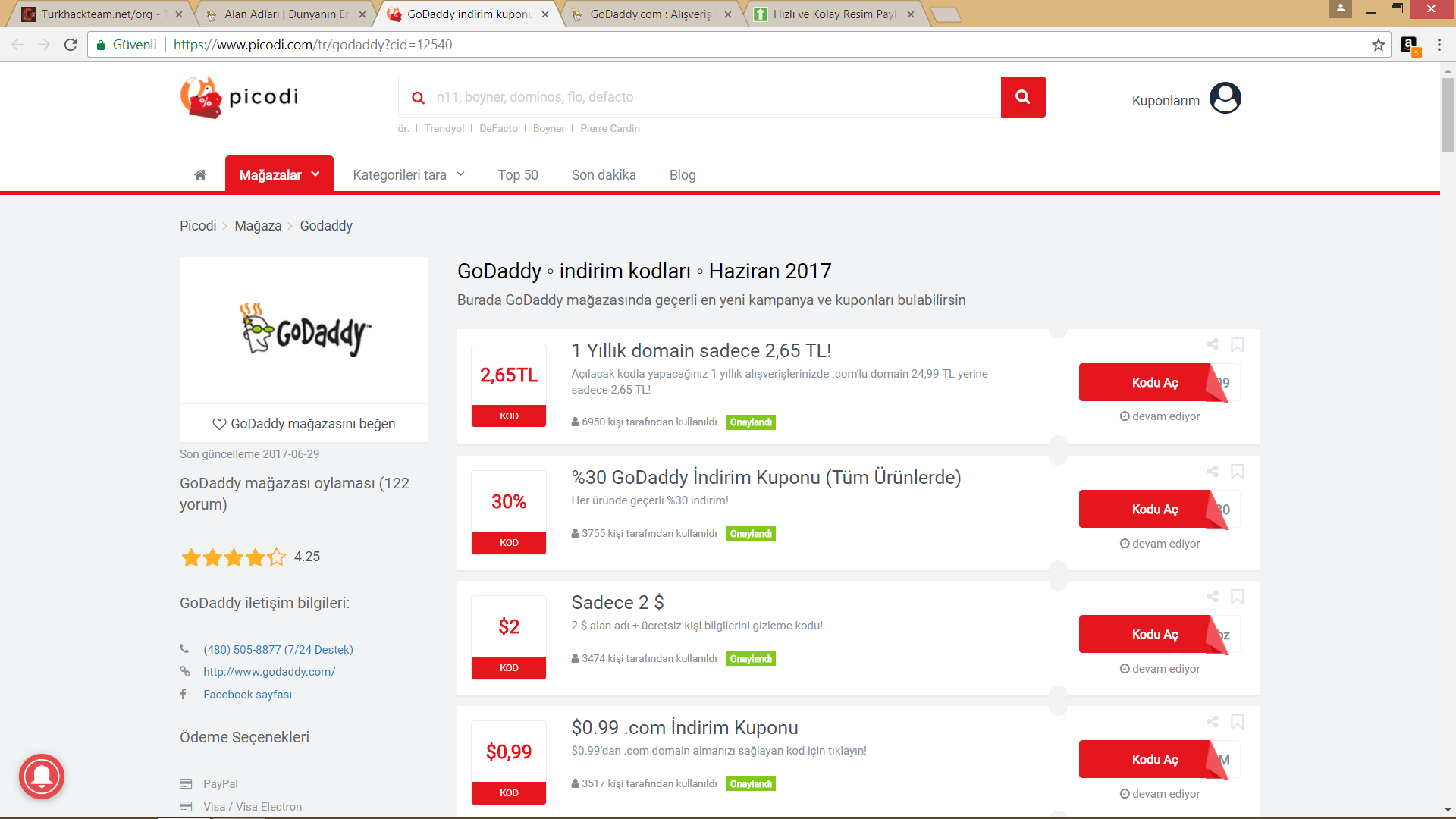Open a new browser tab
The height and width of the screenshot is (819, 1456).
tap(946, 15)
